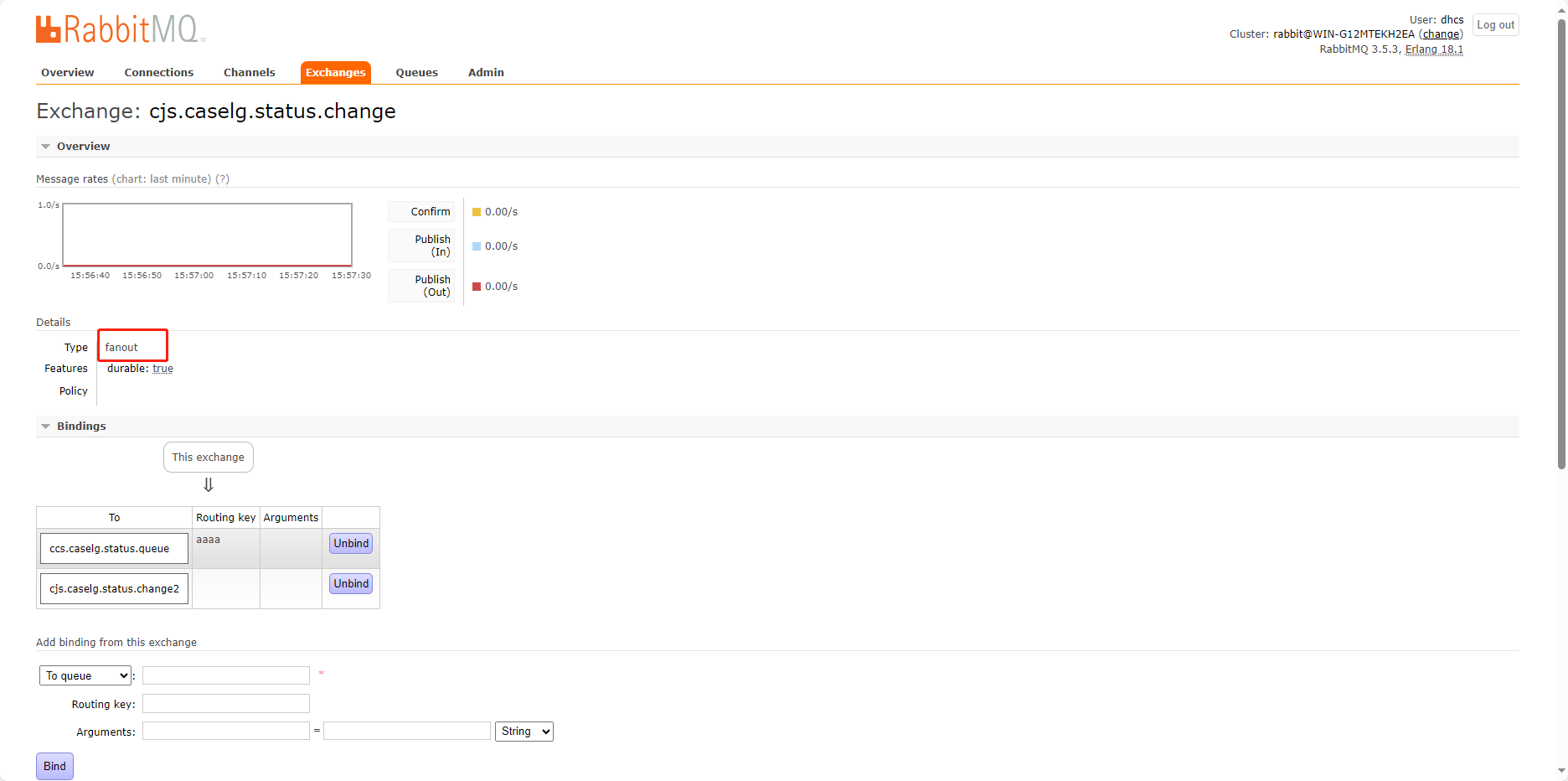1568x781 pixels.
Task: Open the ccs.caselg.status.queue binding
Action: [114, 549]
